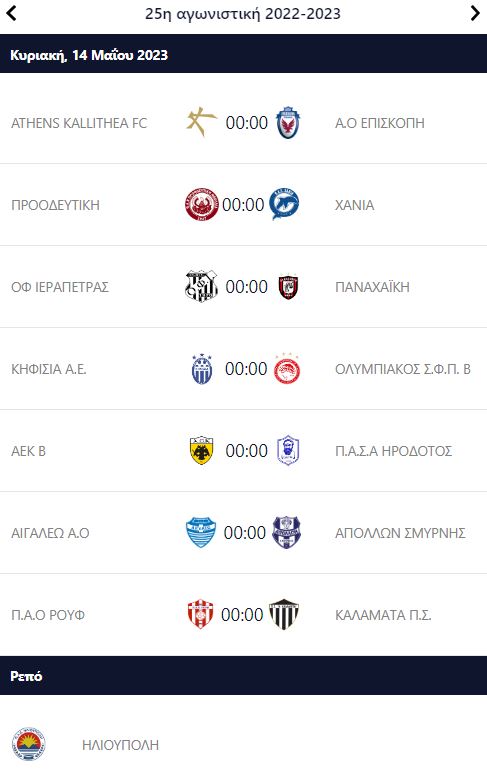This screenshot has height=777, width=487.
Task: Click the Προοδευτική red round crest
Action: tap(202, 204)
